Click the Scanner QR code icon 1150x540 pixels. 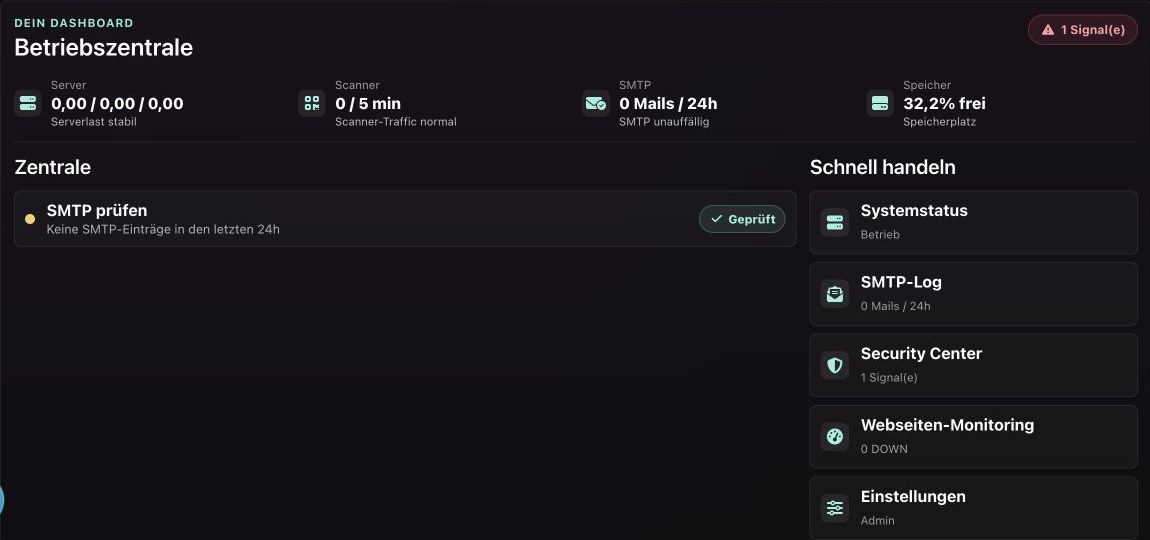312,103
